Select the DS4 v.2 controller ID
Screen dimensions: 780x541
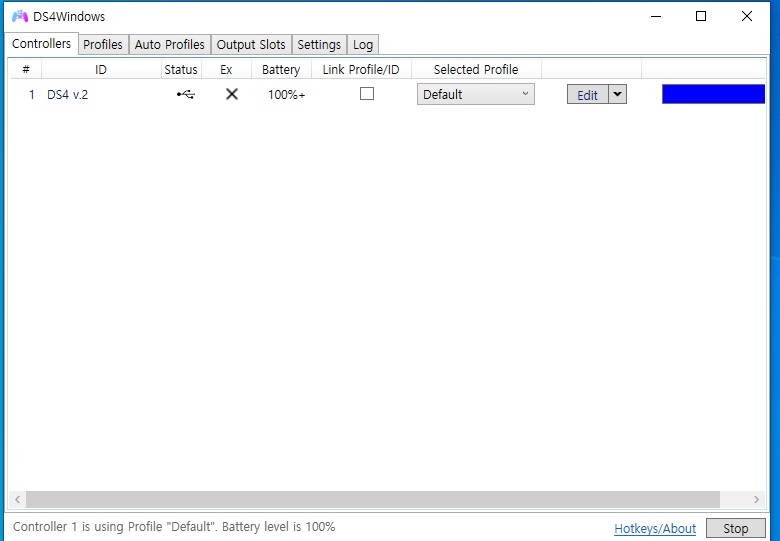(x=68, y=94)
